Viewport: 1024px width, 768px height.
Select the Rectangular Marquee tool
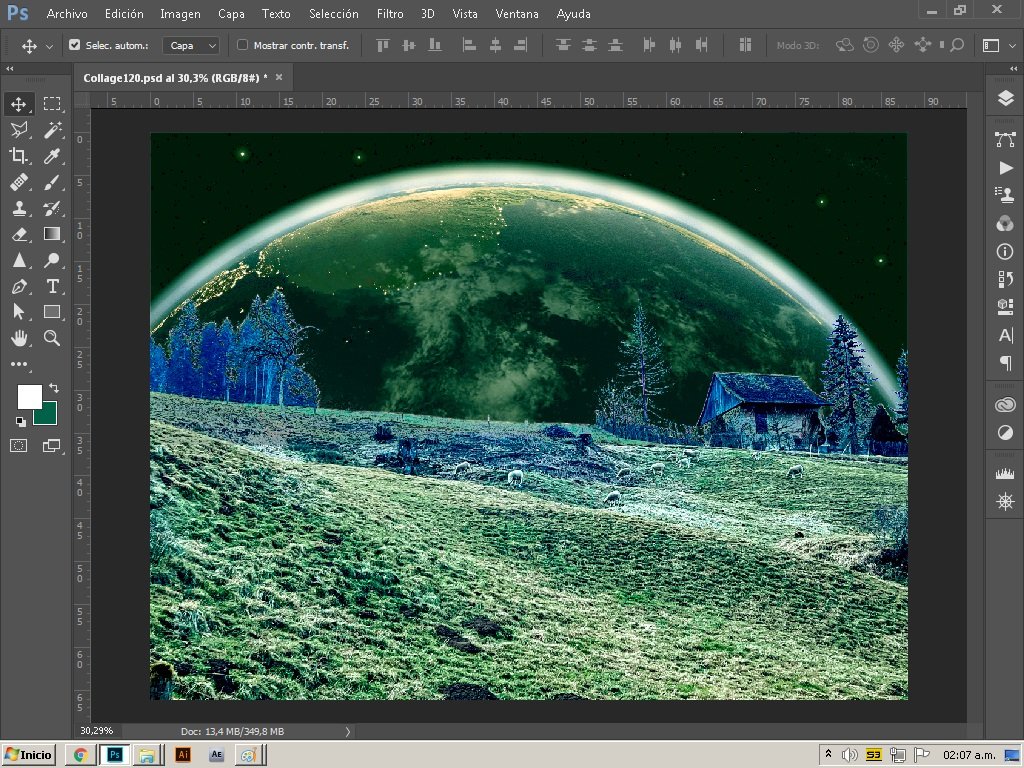tap(52, 104)
